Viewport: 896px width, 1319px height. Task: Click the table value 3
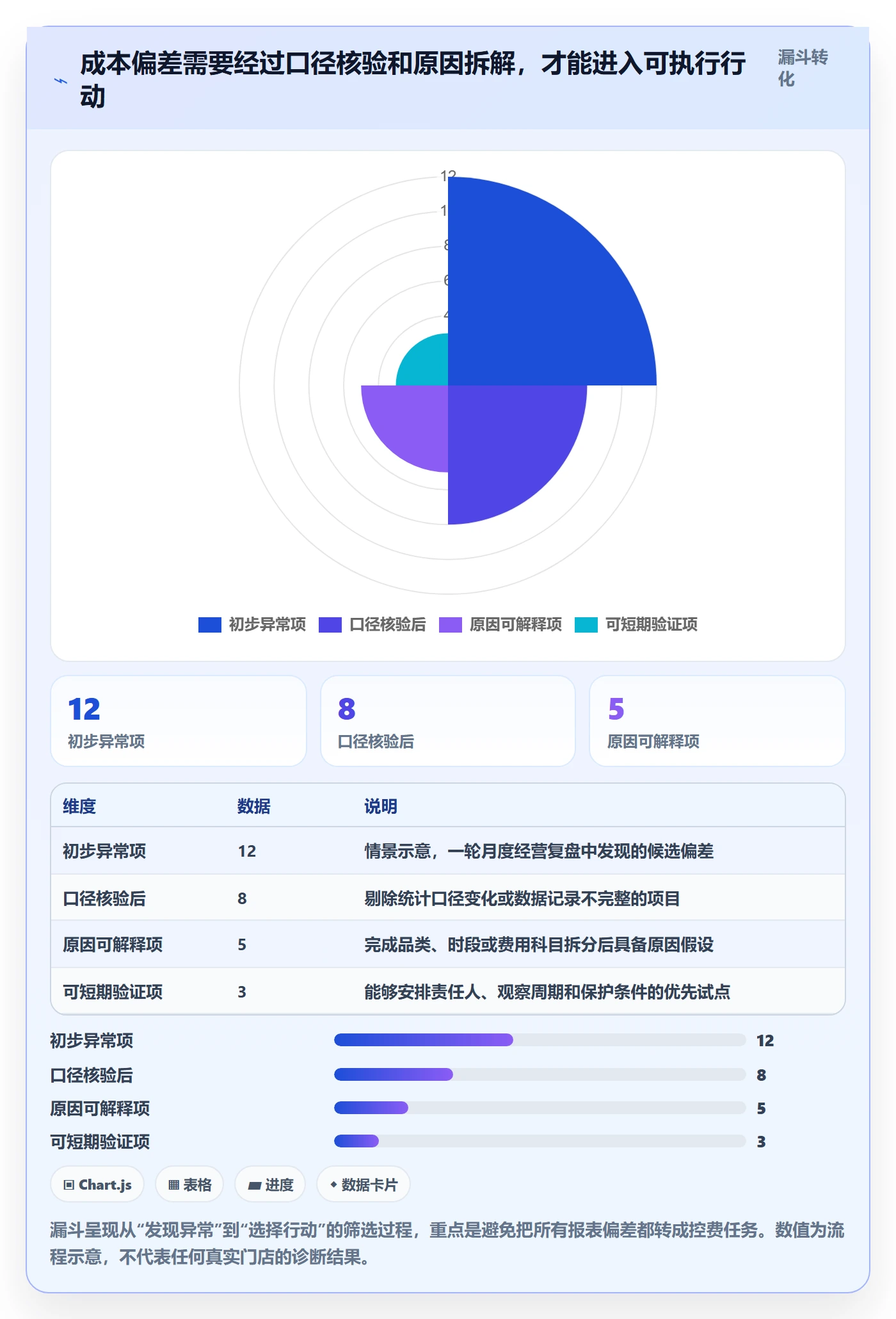(x=242, y=992)
